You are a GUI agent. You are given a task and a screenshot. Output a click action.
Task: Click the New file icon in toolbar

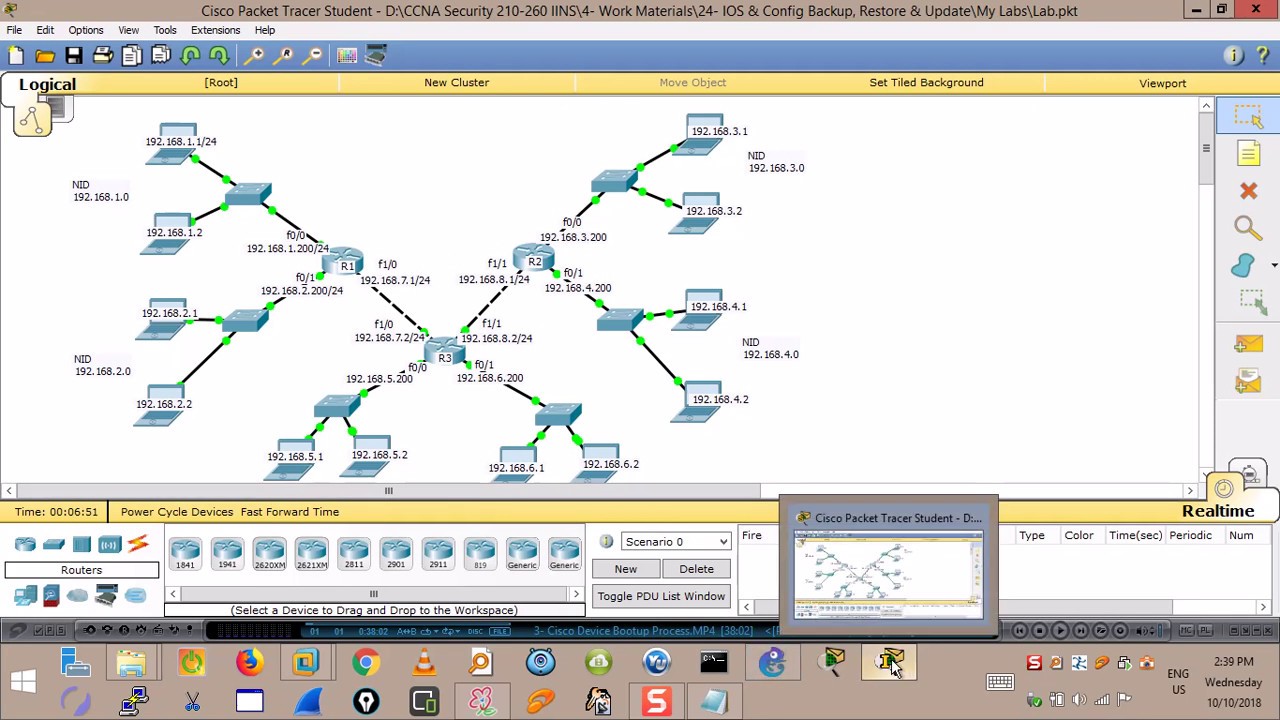(15, 56)
